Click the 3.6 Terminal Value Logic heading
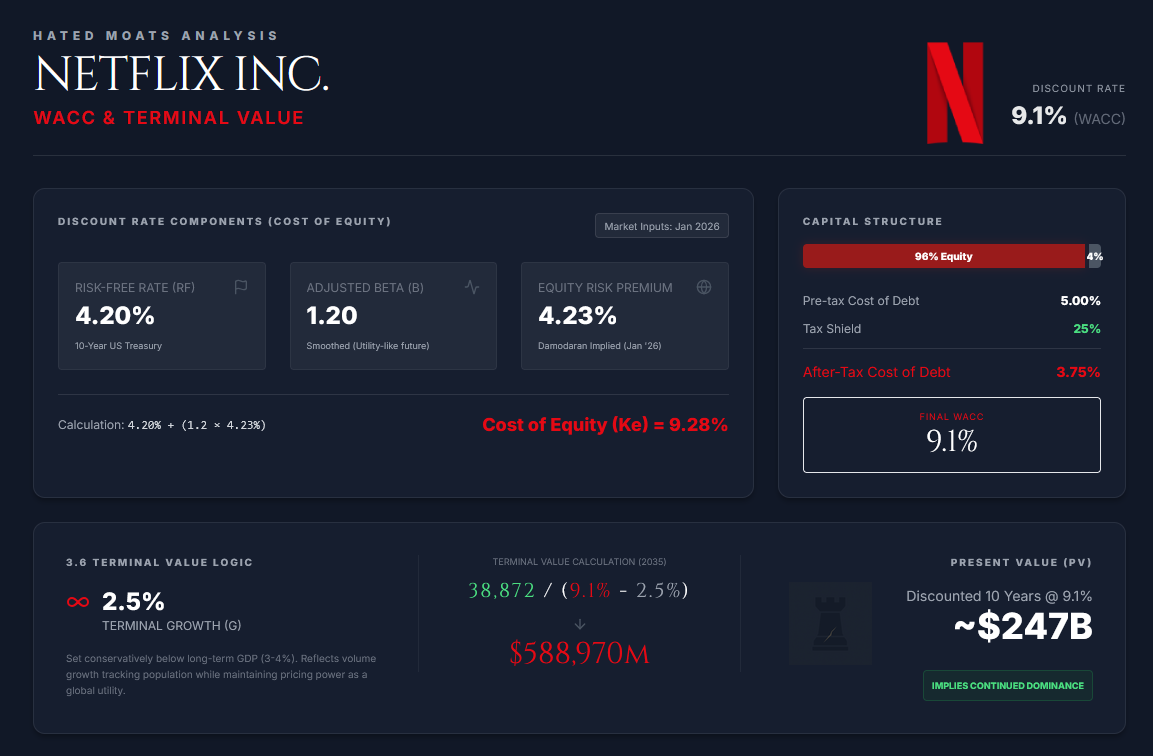1153x756 pixels. (160, 563)
